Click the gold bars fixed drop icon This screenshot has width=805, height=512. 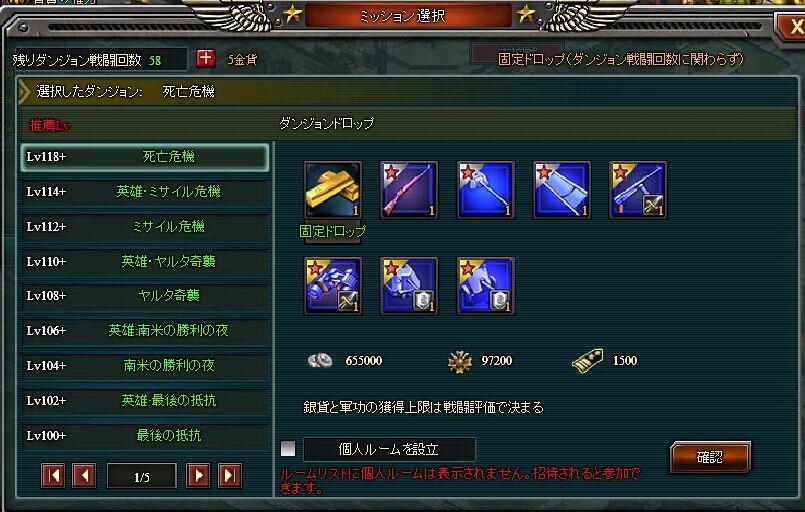pos(333,190)
